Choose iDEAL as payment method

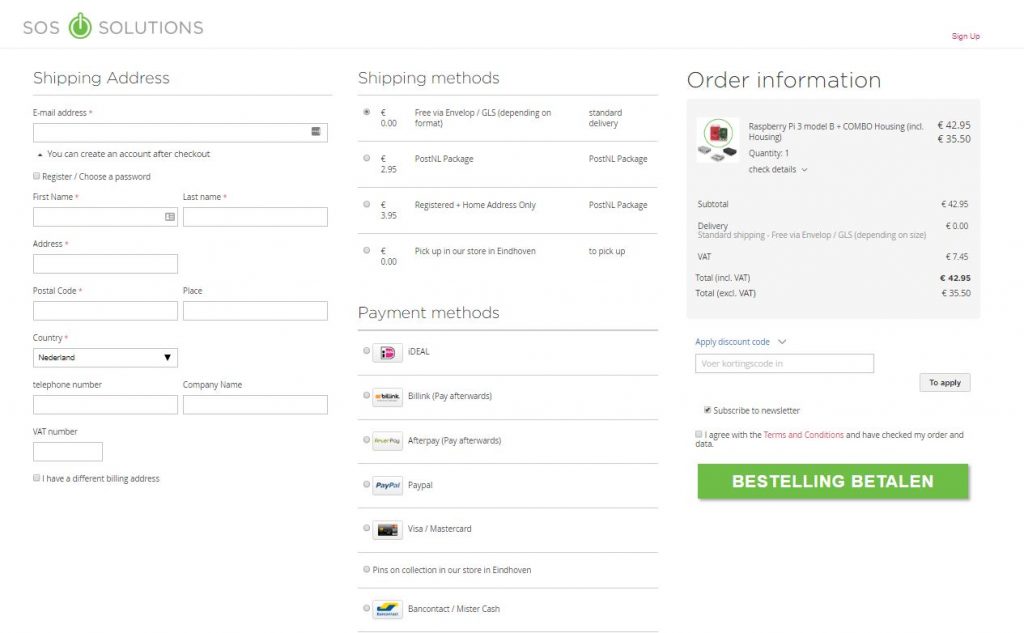click(366, 351)
